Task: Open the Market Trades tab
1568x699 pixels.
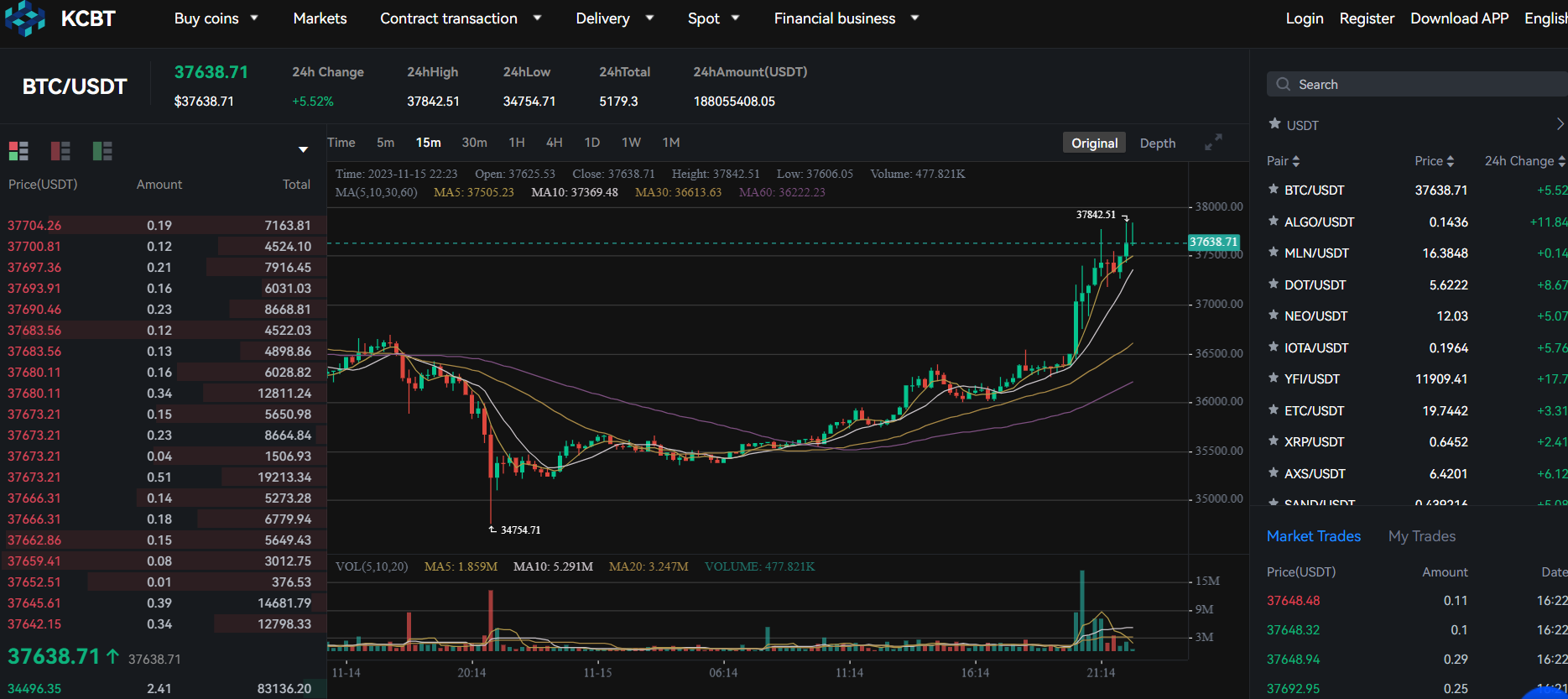Action: point(1314,536)
